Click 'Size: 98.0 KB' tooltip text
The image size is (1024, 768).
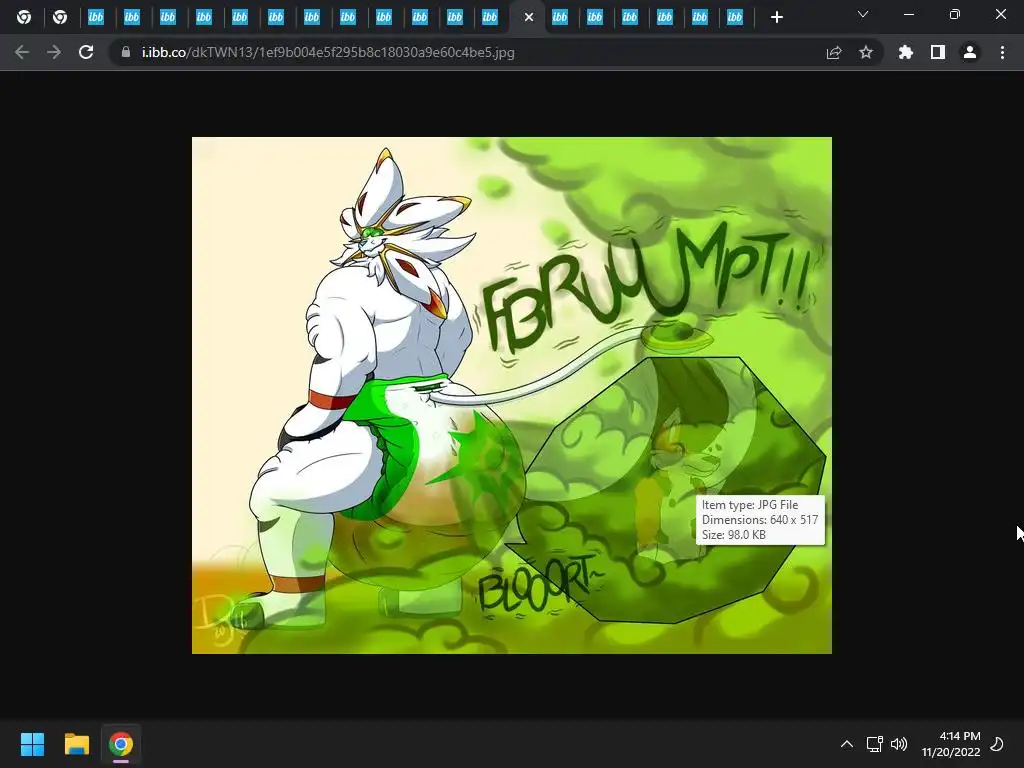(x=733, y=535)
